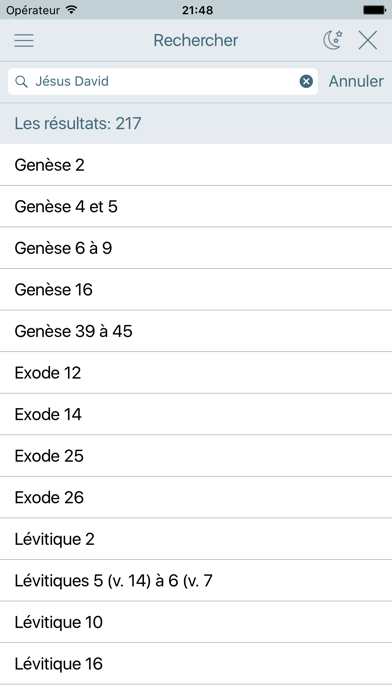Select Lévitique 2 from results
The height and width of the screenshot is (696, 392).
196,539
